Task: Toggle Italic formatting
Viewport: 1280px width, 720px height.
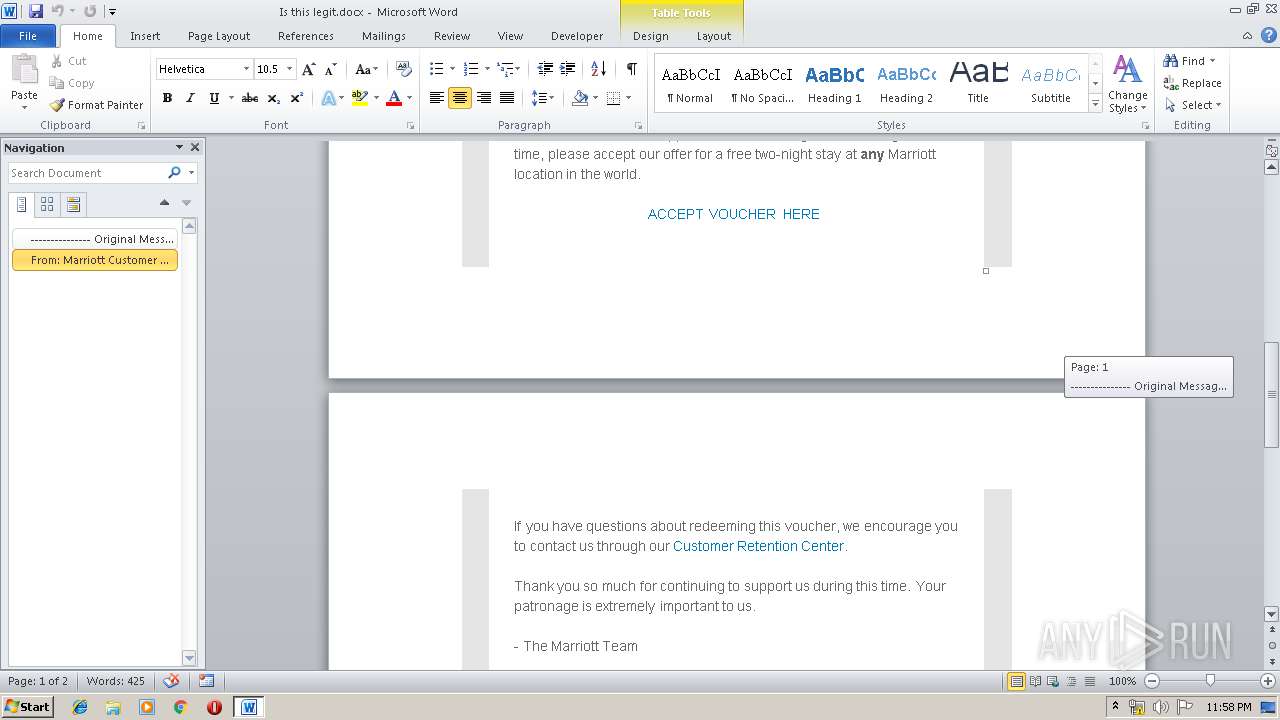Action: click(190, 98)
